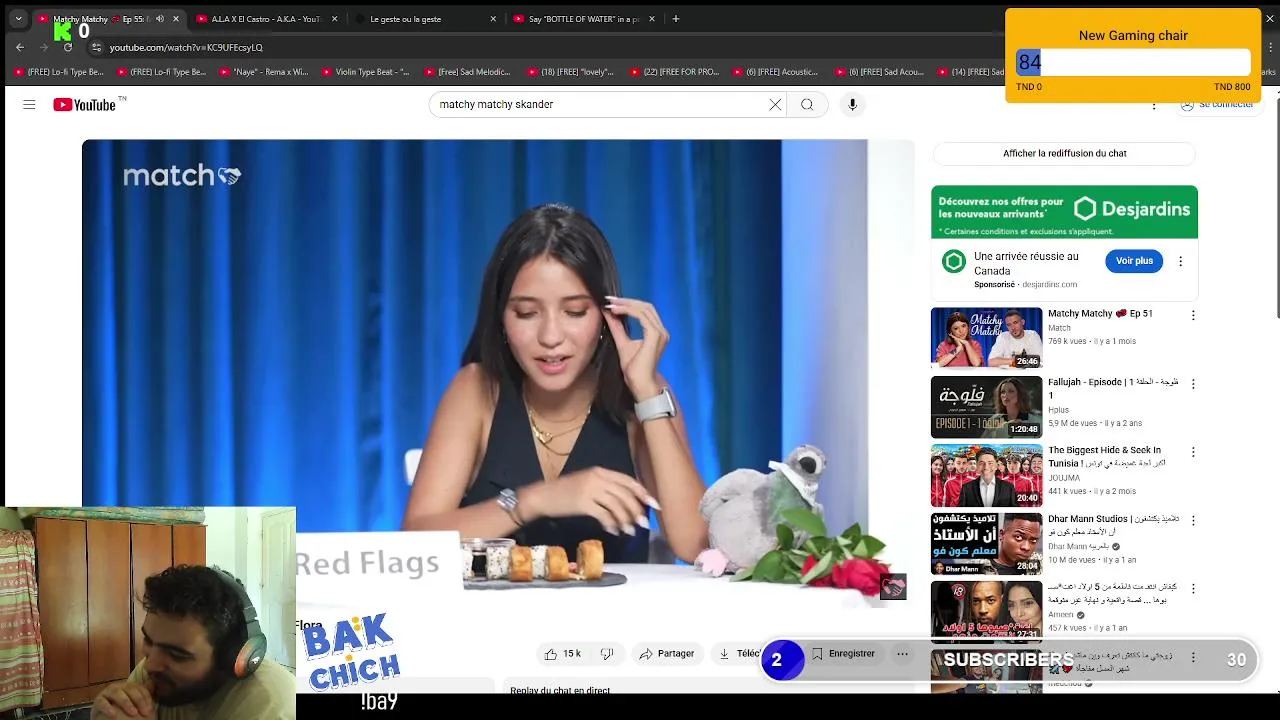Viewport: 1280px width, 720px height.
Task: Reload the page with refresh icon
Action: [66, 47]
